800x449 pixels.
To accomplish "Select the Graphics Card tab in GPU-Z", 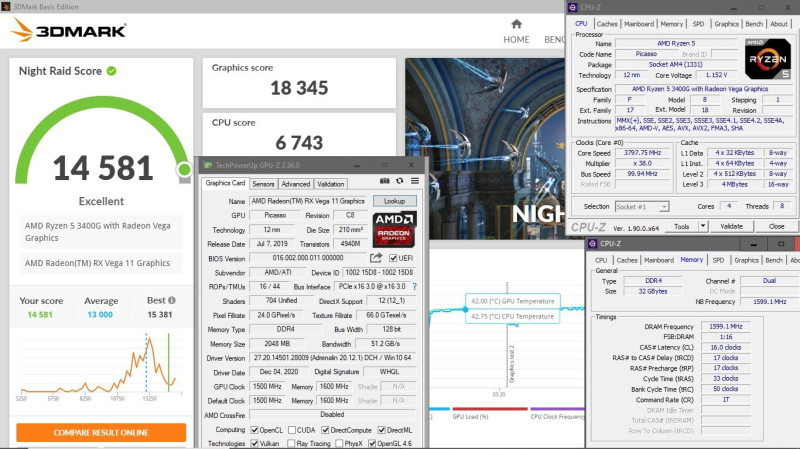I will click(x=225, y=183).
